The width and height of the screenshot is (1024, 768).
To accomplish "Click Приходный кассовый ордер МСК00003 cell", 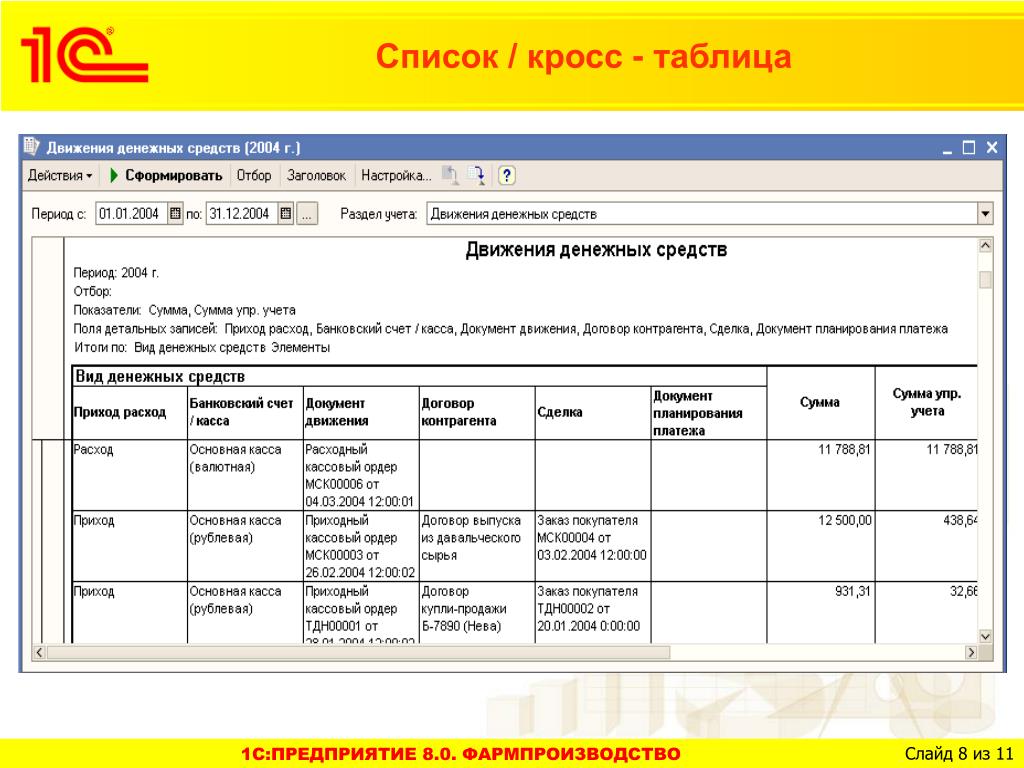I will coord(361,546).
